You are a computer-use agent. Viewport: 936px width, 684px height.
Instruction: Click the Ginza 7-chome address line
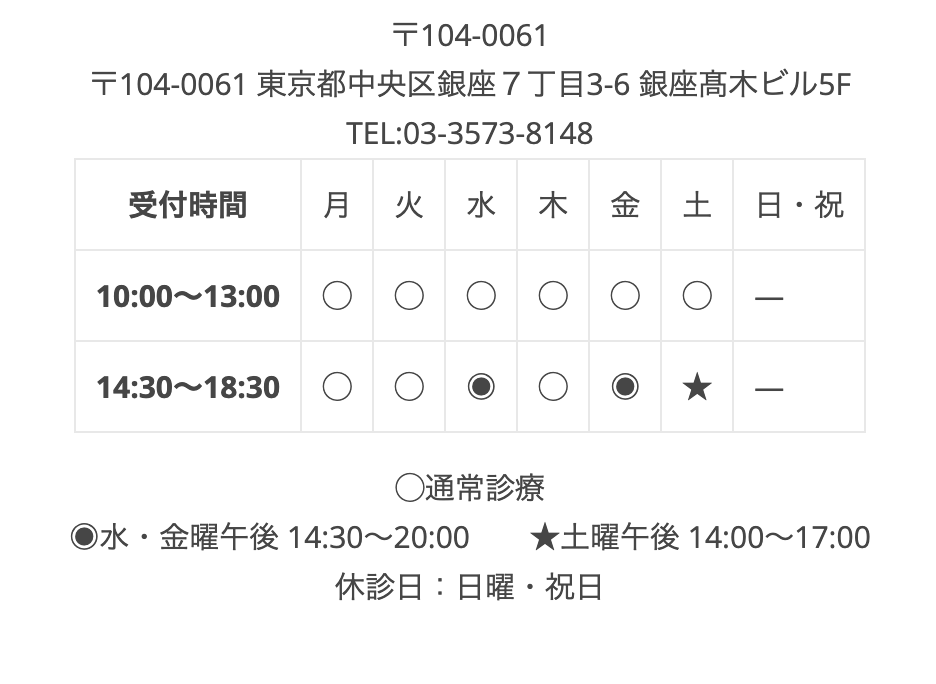pos(469,85)
